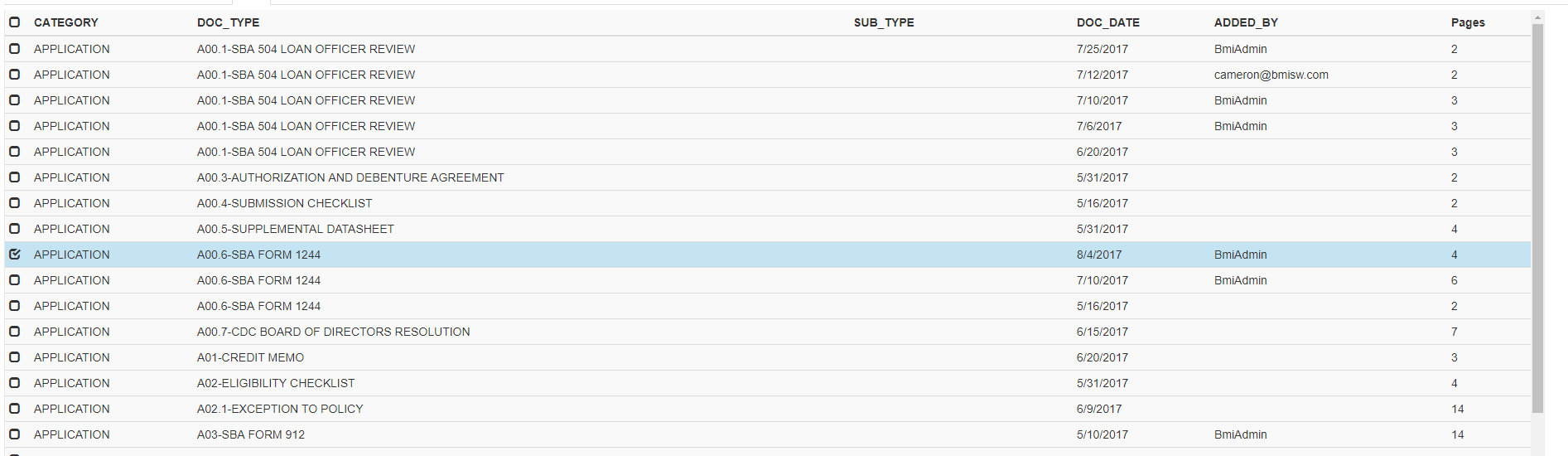The height and width of the screenshot is (456, 1568).
Task: Click the vertical scrollbar thumb
Action: pos(1537,217)
